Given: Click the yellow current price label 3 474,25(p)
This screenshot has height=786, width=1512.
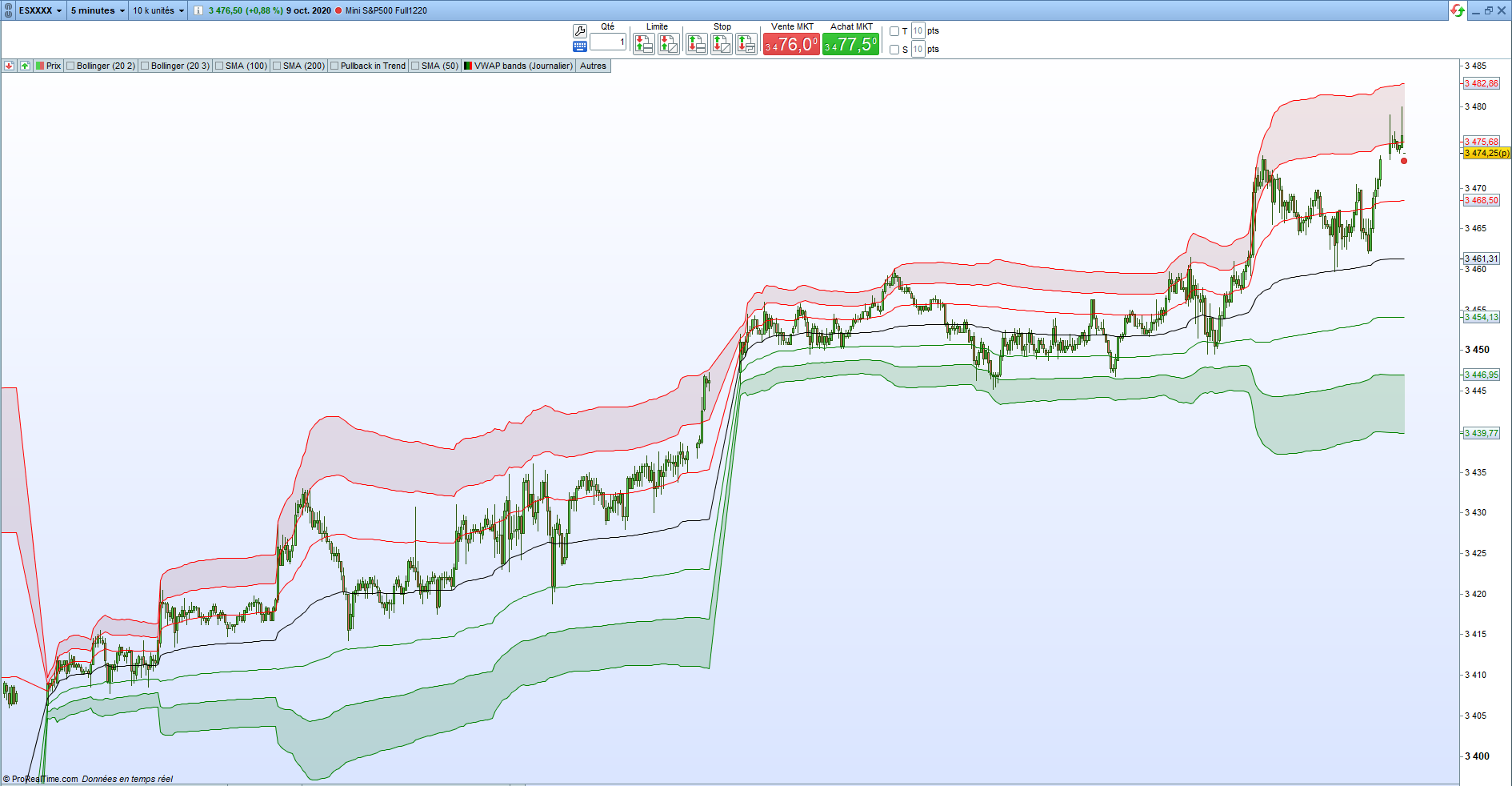Looking at the screenshot, I should 1487,153.
